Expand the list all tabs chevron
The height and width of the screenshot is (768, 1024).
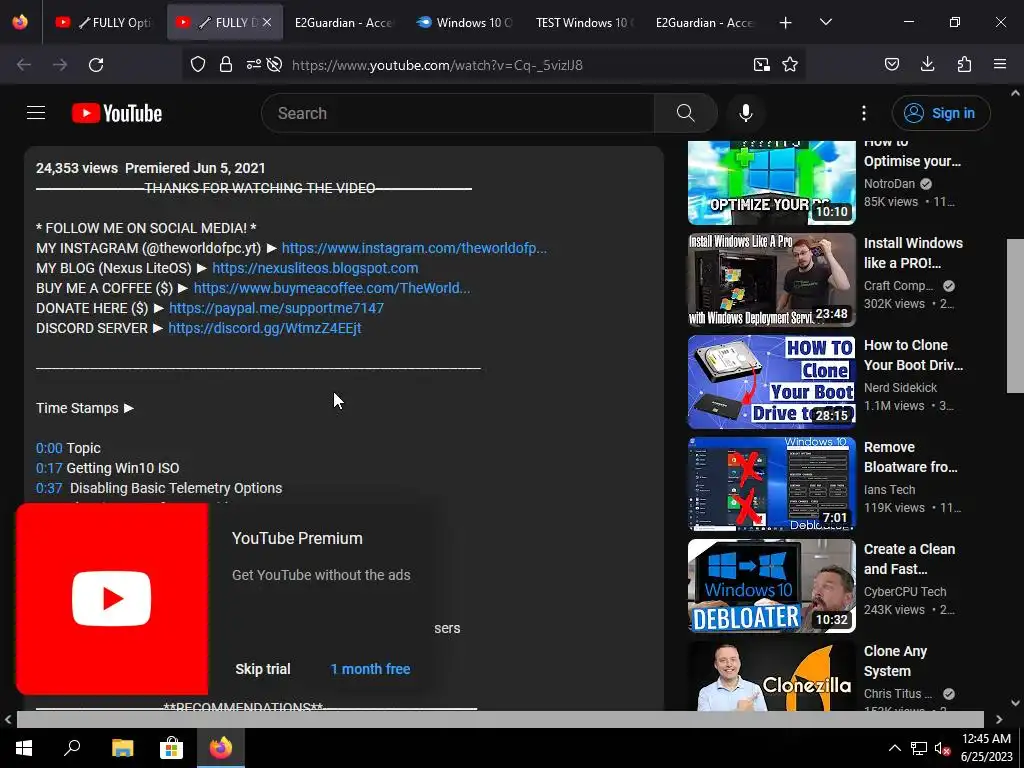point(825,22)
